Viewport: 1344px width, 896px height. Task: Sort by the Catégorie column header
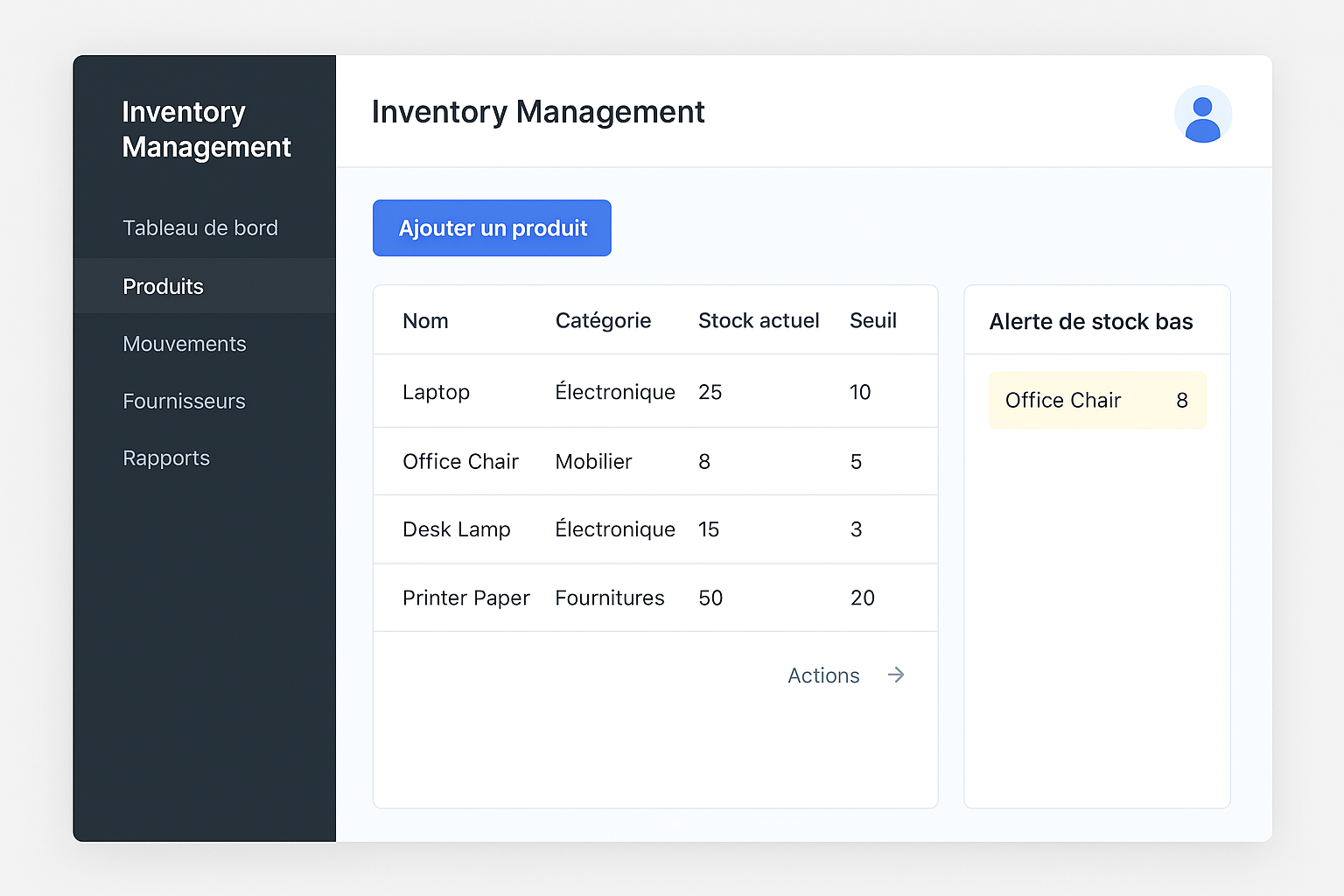pyautogui.click(x=603, y=321)
